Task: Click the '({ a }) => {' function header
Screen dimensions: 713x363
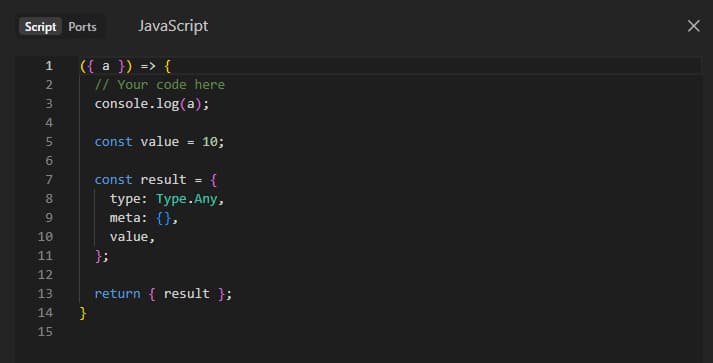Action: click(126, 66)
